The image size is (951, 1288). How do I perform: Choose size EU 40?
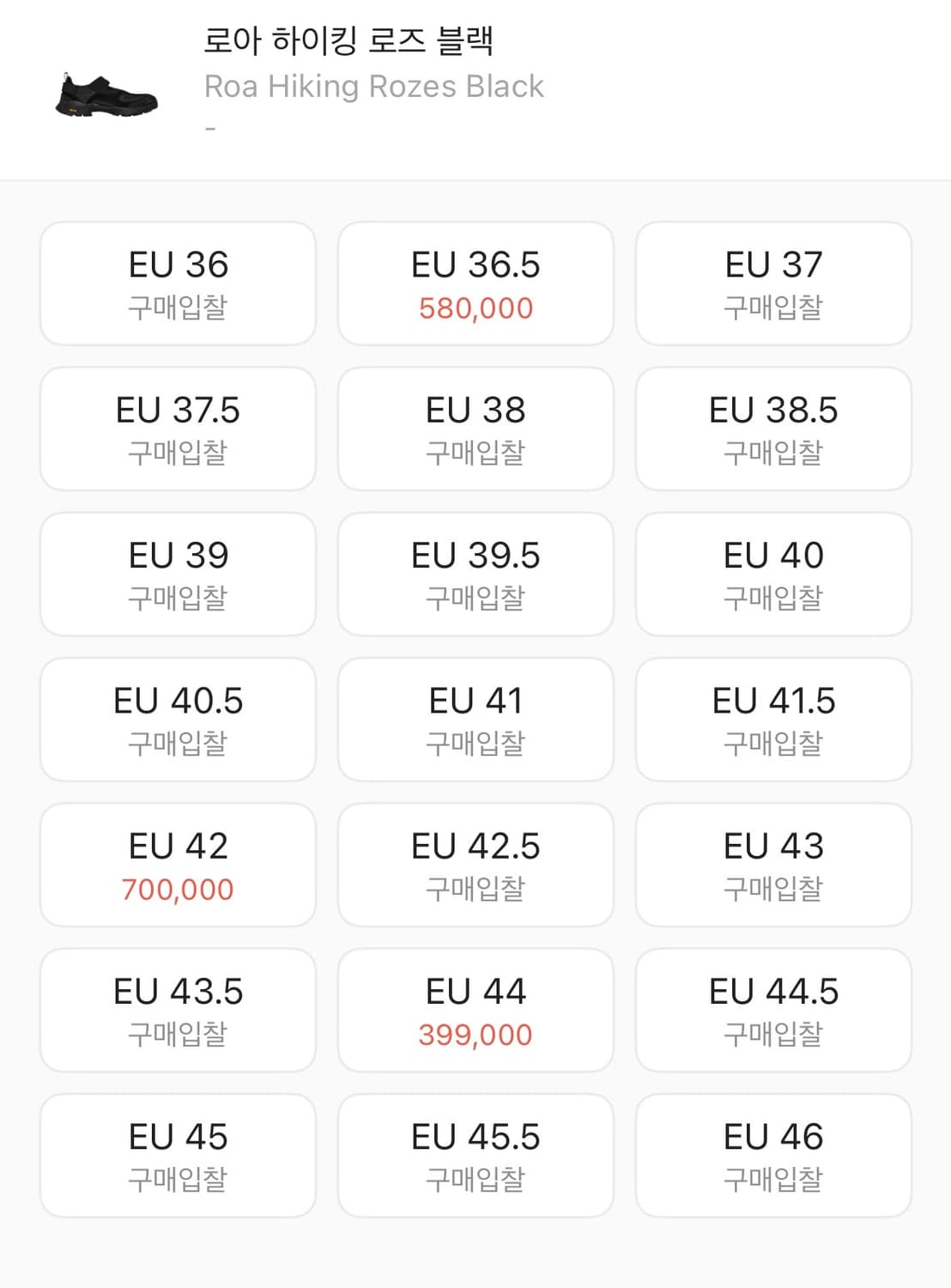pyautogui.click(x=773, y=574)
